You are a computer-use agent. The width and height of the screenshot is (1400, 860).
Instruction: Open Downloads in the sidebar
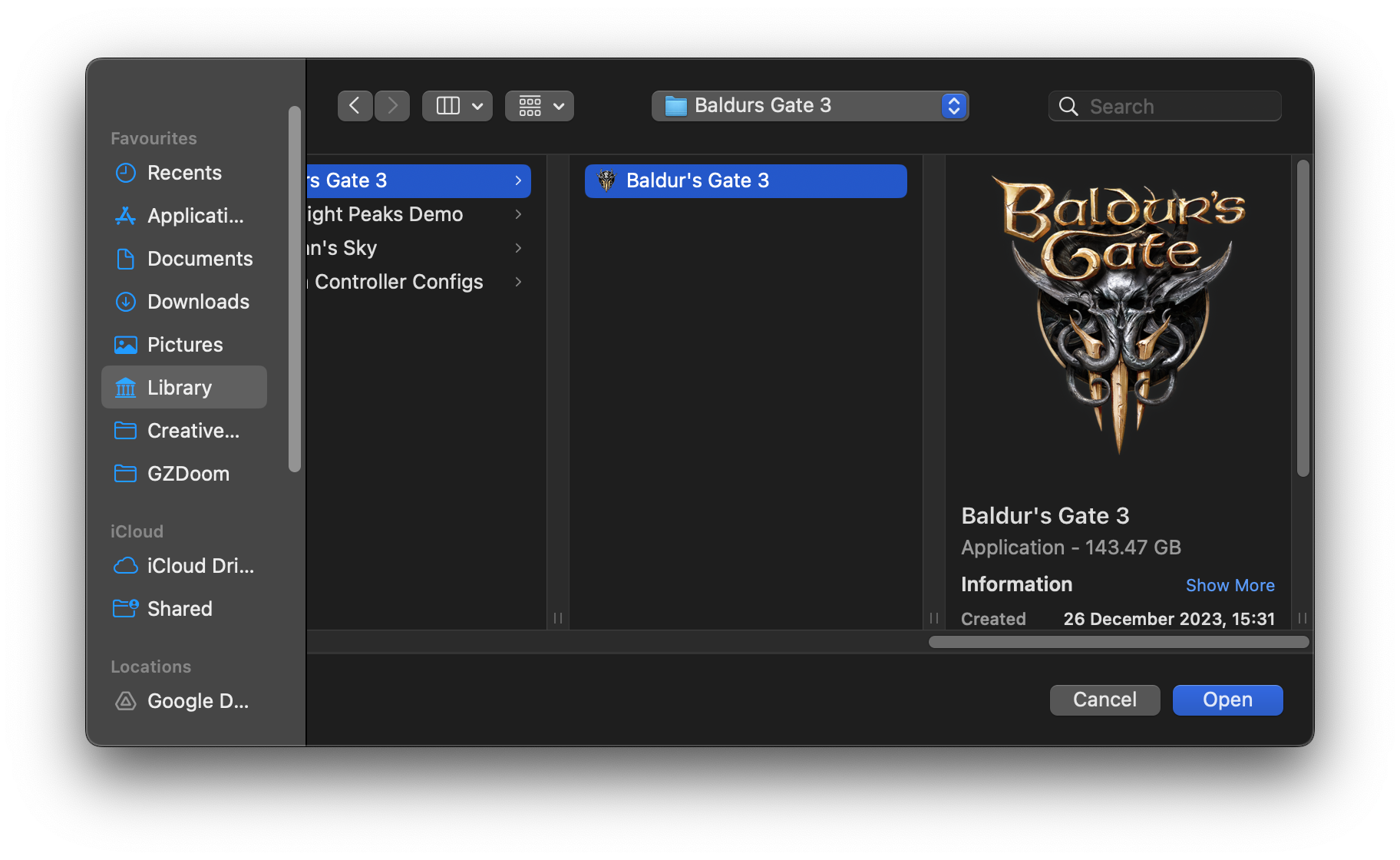click(x=184, y=302)
